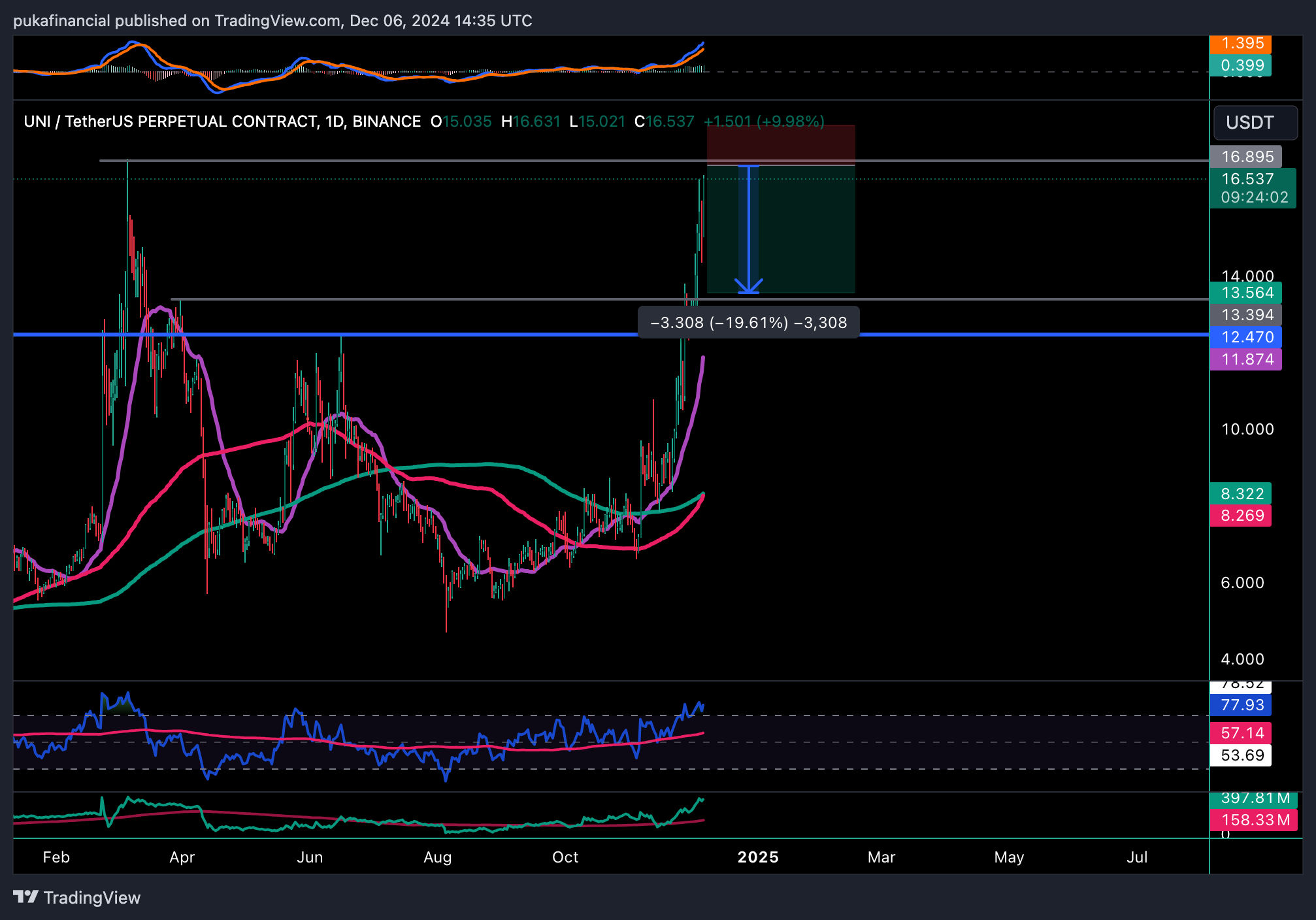This screenshot has height=920, width=1316.
Task: Click the Oct time axis label
Action: (x=565, y=857)
